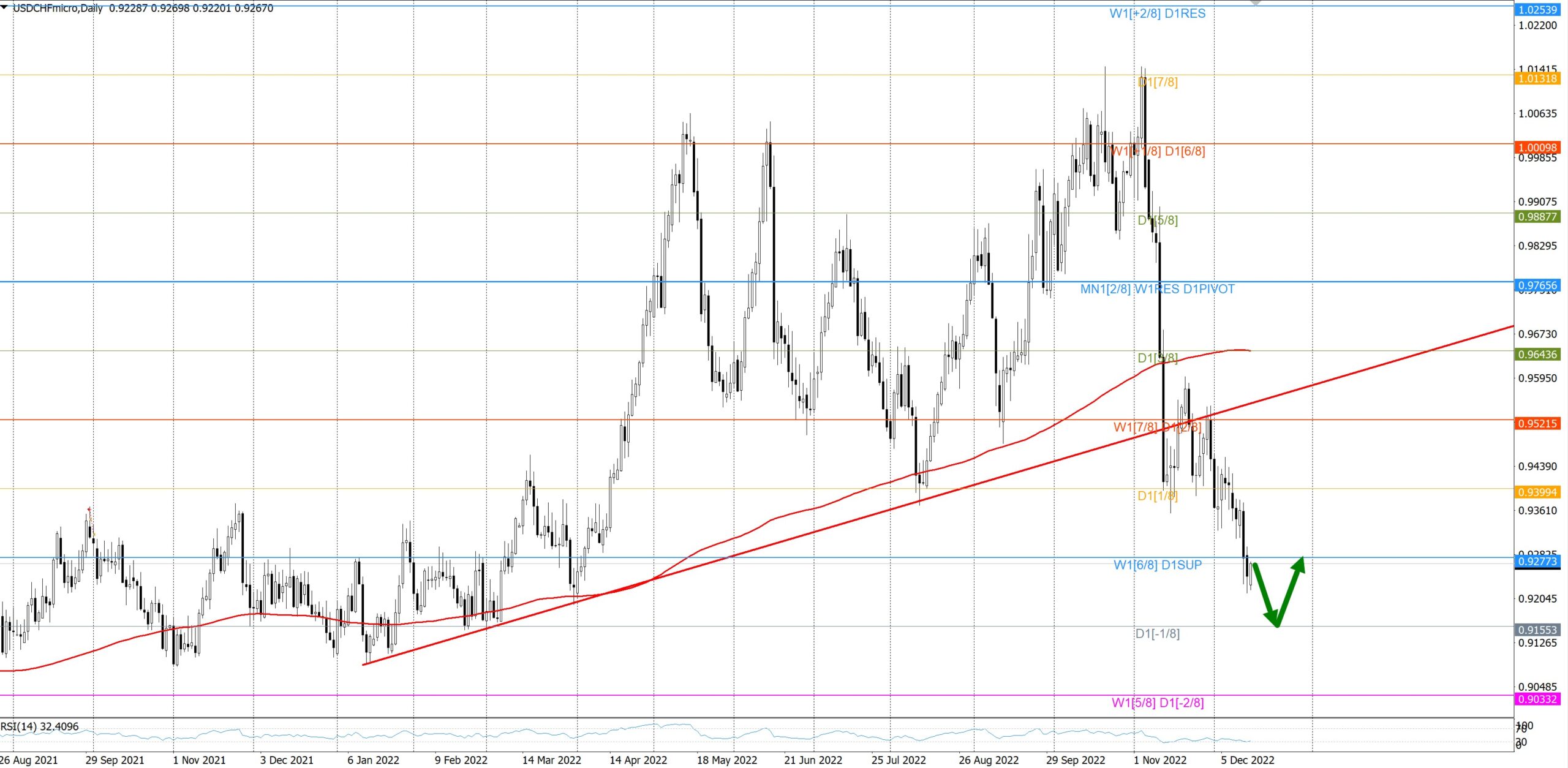Click the green 0.98877 price level tag
1568x768 pixels.
point(1537,217)
